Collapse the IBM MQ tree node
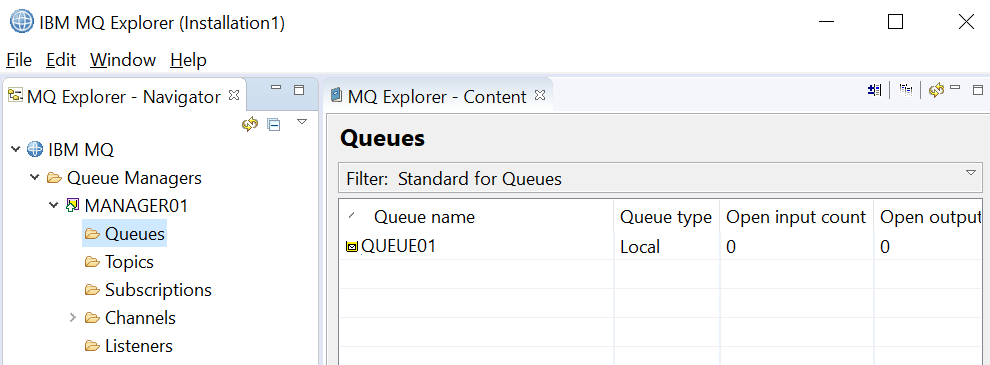The height and width of the screenshot is (365, 990). (15, 150)
